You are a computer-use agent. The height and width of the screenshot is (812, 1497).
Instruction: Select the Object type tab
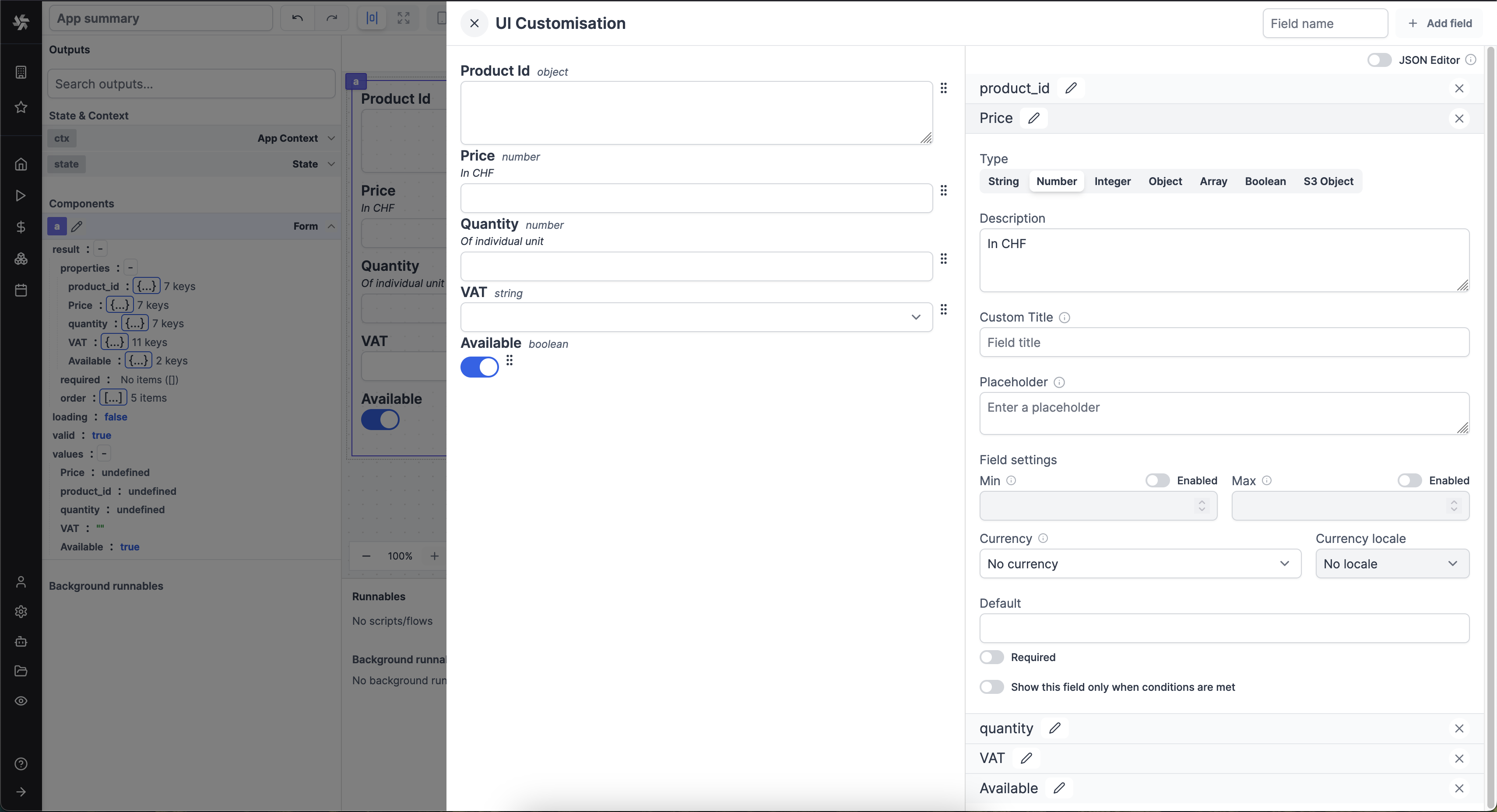1165,181
